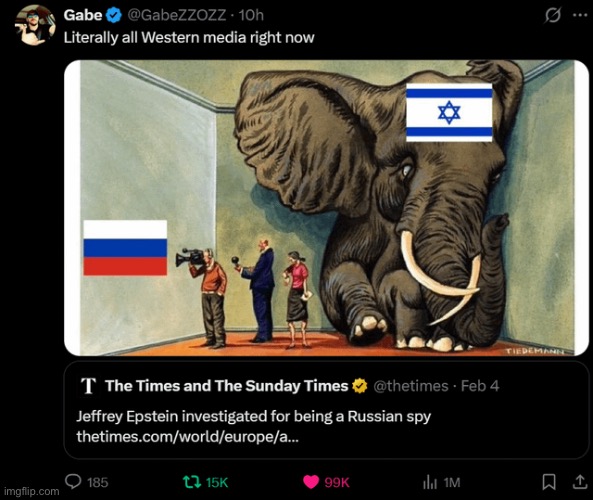Open the thetimes.com/world/europe article link
Image resolution: width=593 pixels, height=500 pixels.
pyautogui.click(x=188, y=436)
